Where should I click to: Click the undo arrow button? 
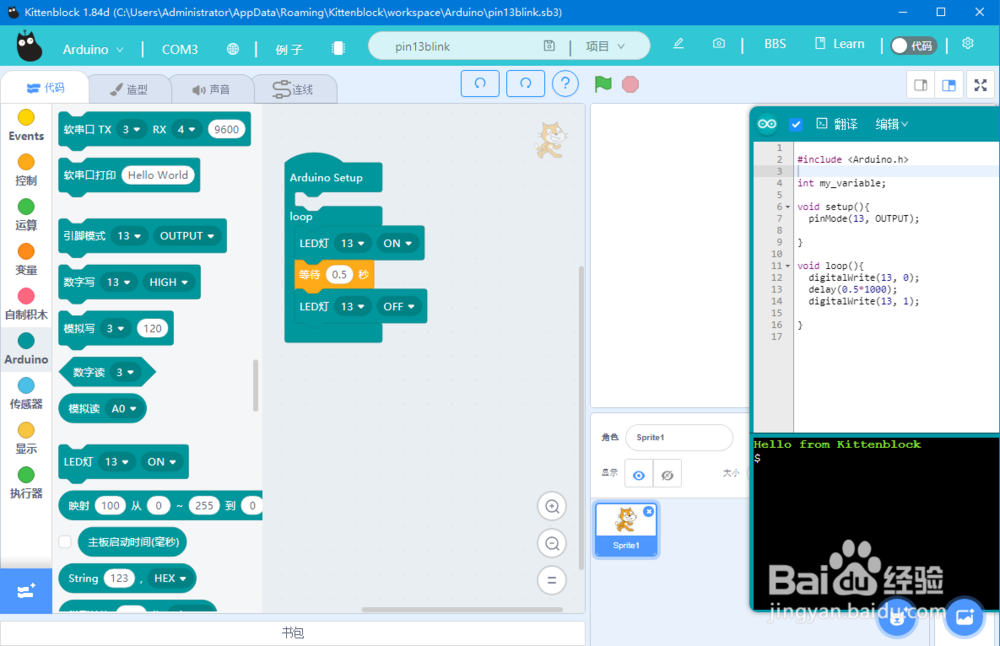point(480,84)
